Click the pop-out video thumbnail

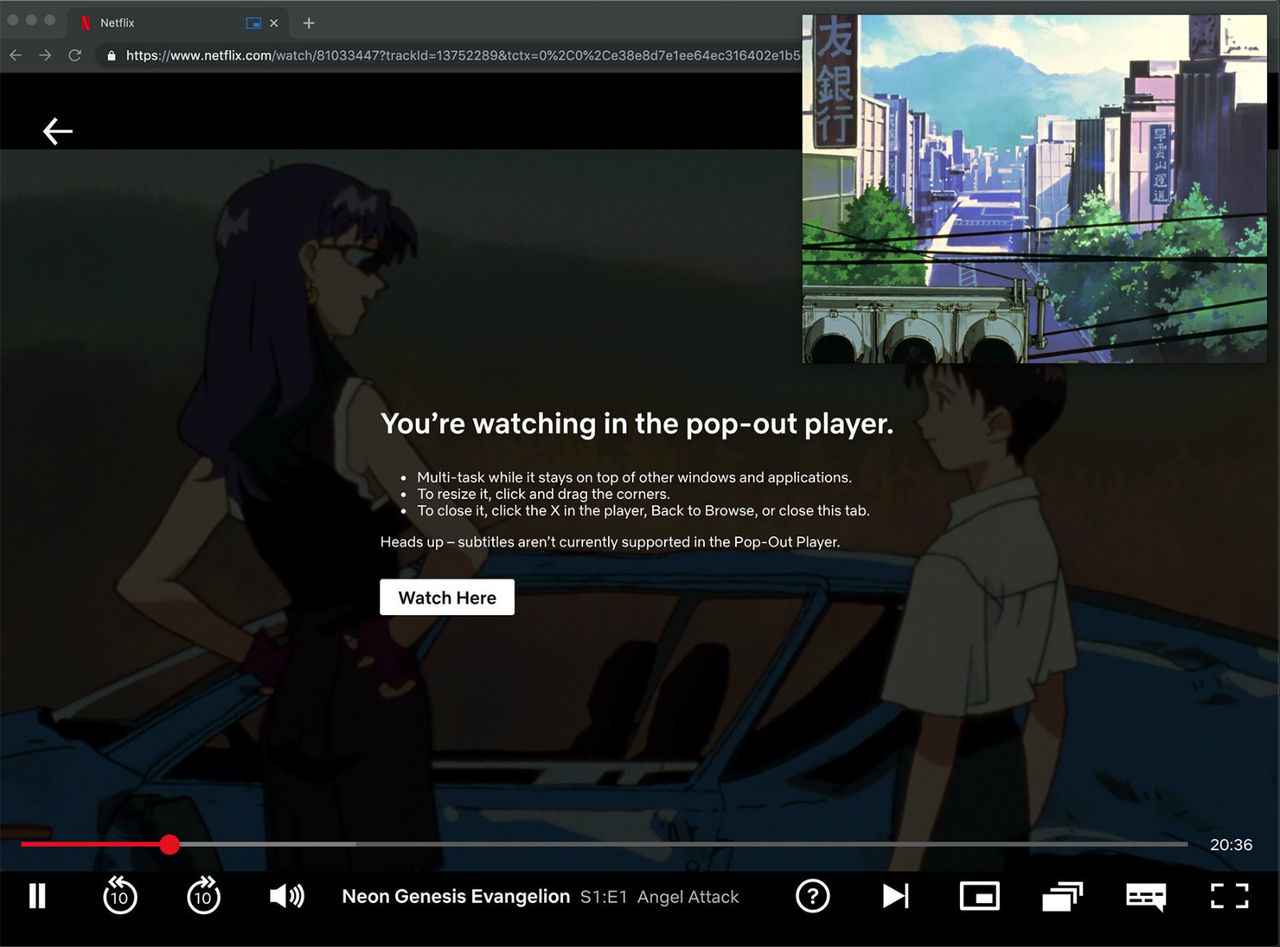(1035, 187)
